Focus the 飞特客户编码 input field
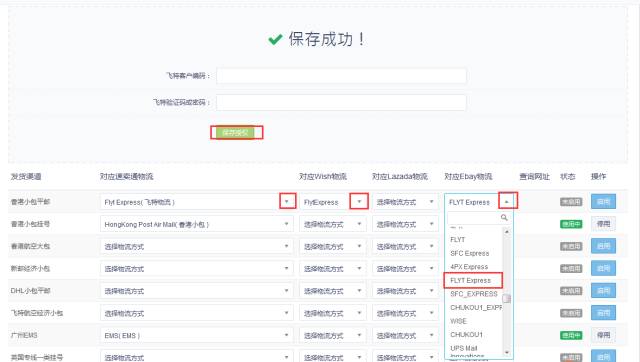The height and width of the screenshot is (362, 640). [341, 76]
